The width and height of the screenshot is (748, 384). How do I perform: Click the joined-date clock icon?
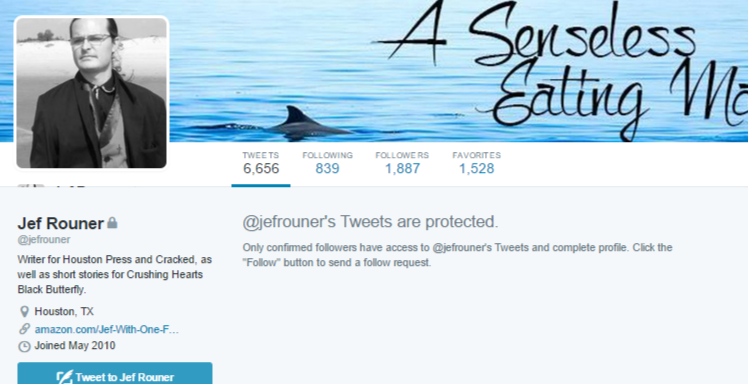point(24,346)
